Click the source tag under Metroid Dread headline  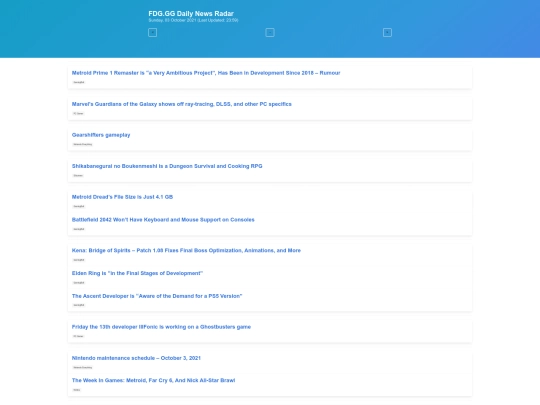(x=79, y=206)
